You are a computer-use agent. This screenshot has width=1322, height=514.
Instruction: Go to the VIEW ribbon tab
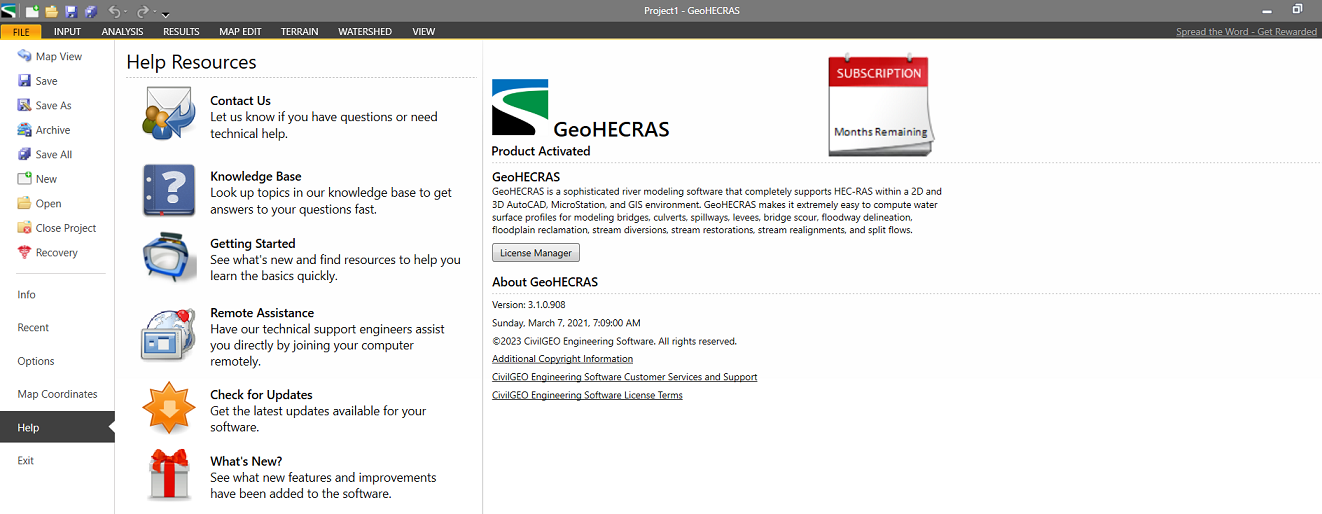pyautogui.click(x=424, y=31)
